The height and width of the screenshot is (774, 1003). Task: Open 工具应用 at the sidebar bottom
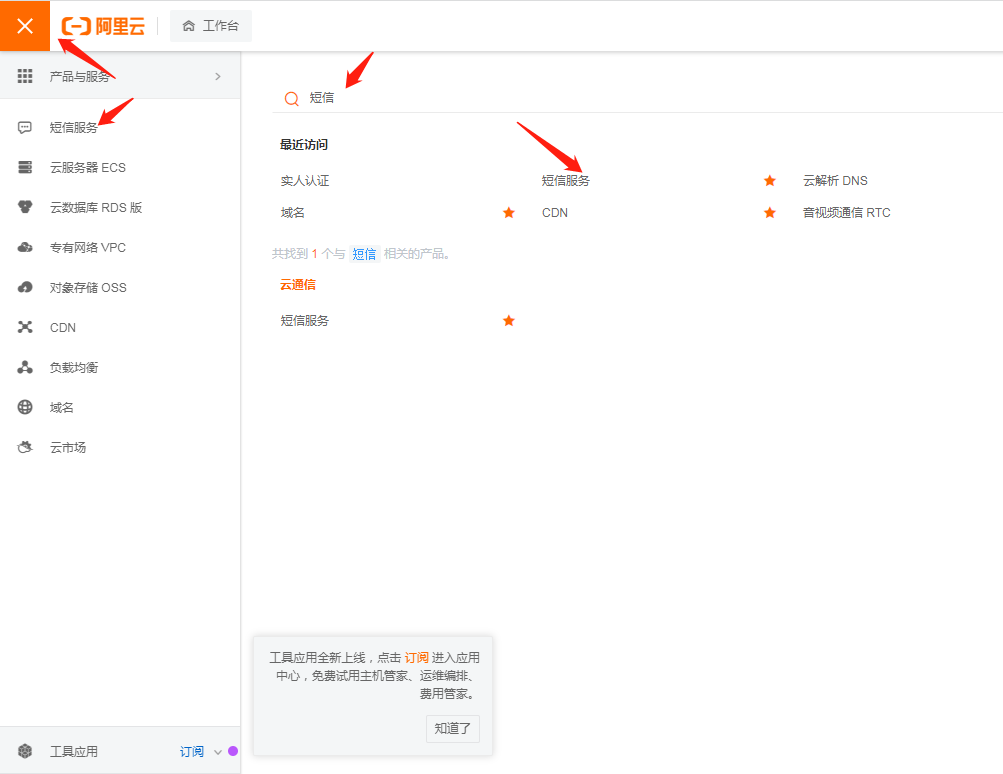[x=74, y=751]
